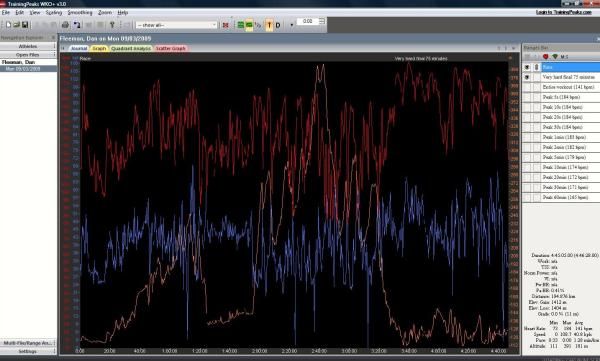This screenshot has width=600, height=361.
Task: Open the Scaling menu
Action: click(54, 13)
